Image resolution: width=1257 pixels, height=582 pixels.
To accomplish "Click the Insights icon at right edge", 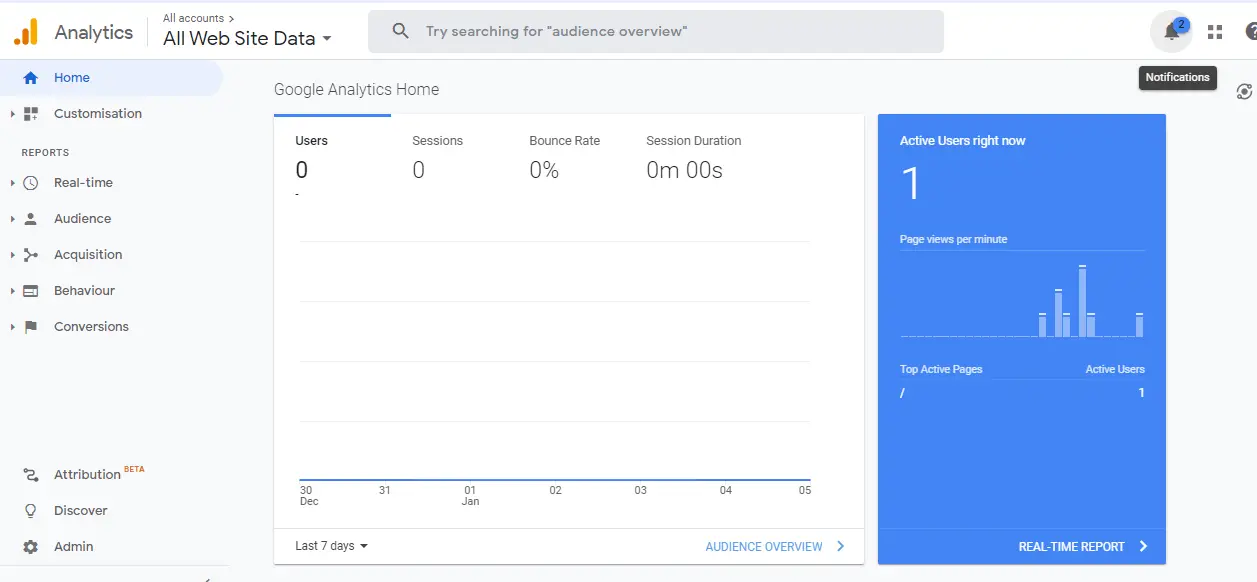I will pyautogui.click(x=1244, y=92).
